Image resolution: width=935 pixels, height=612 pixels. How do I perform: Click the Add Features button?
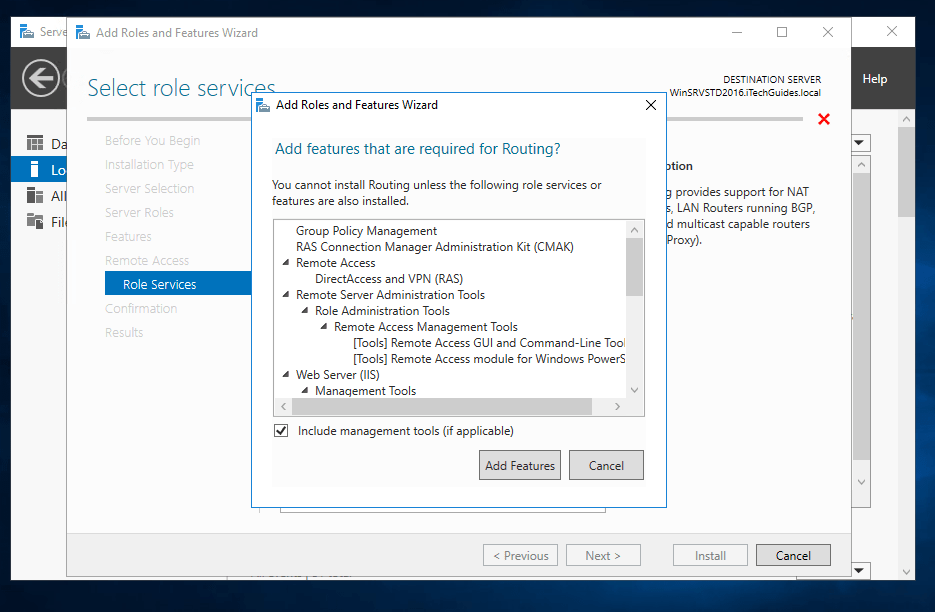(520, 466)
